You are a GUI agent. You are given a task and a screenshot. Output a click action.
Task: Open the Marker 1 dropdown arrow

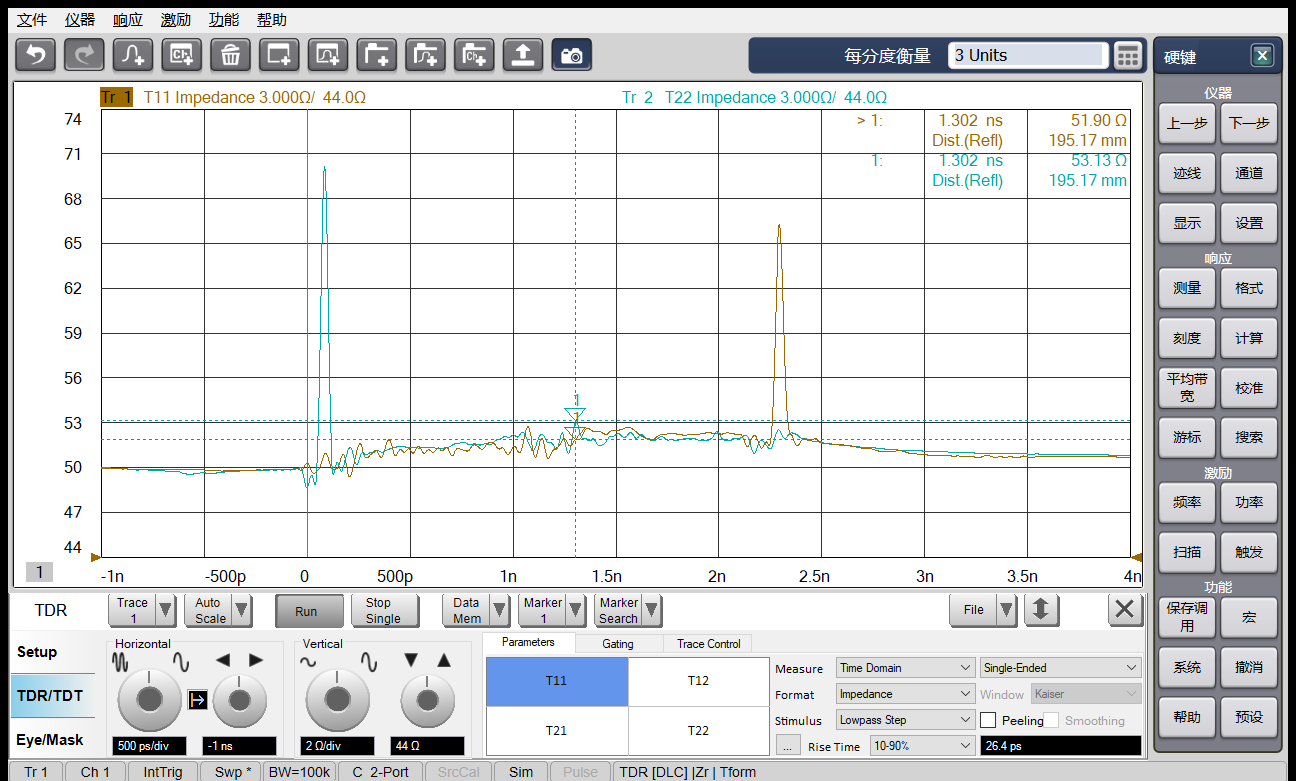(x=575, y=610)
